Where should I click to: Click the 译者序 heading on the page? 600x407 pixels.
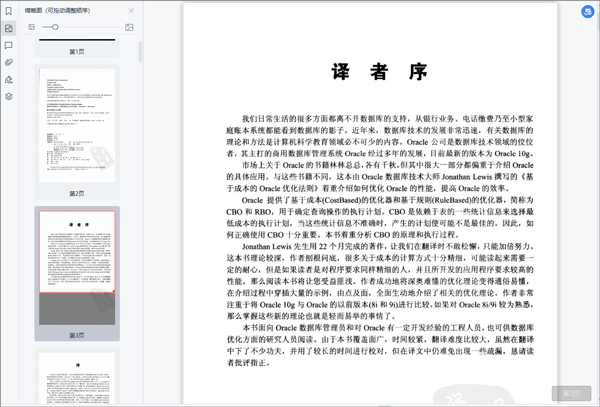click(x=379, y=72)
